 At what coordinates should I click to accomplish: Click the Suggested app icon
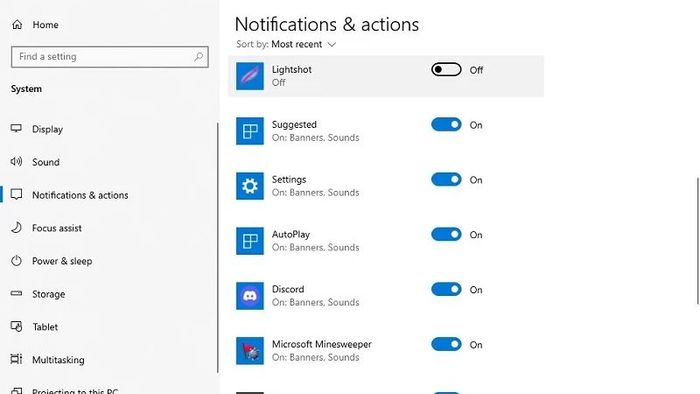[250, 131]
